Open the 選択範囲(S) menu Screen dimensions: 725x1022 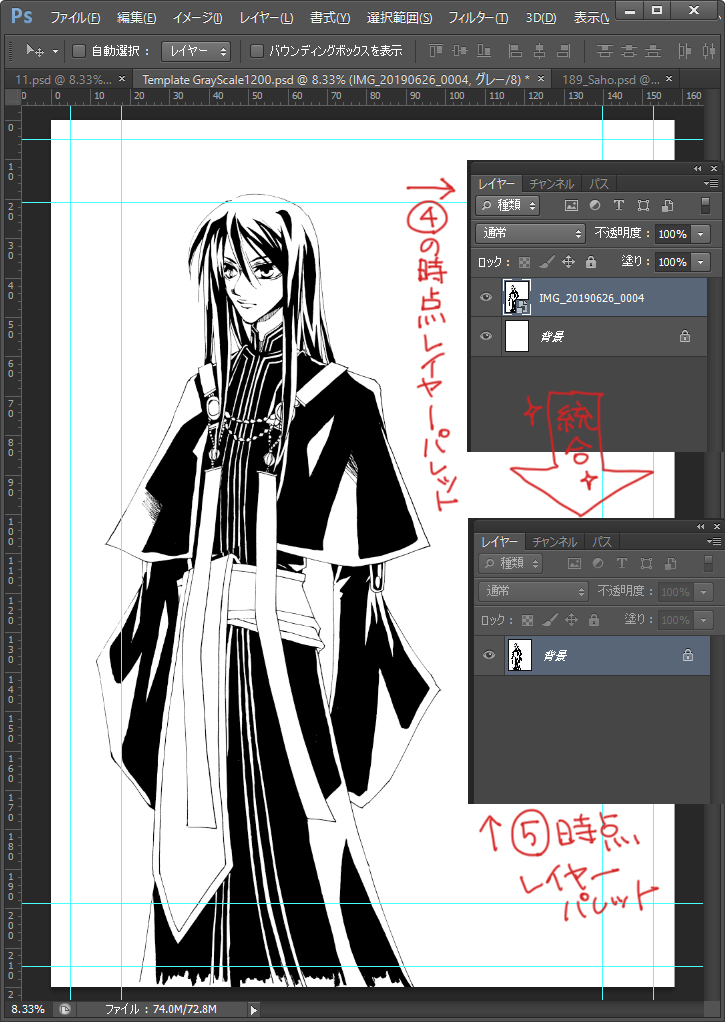(x=399, y=18)
